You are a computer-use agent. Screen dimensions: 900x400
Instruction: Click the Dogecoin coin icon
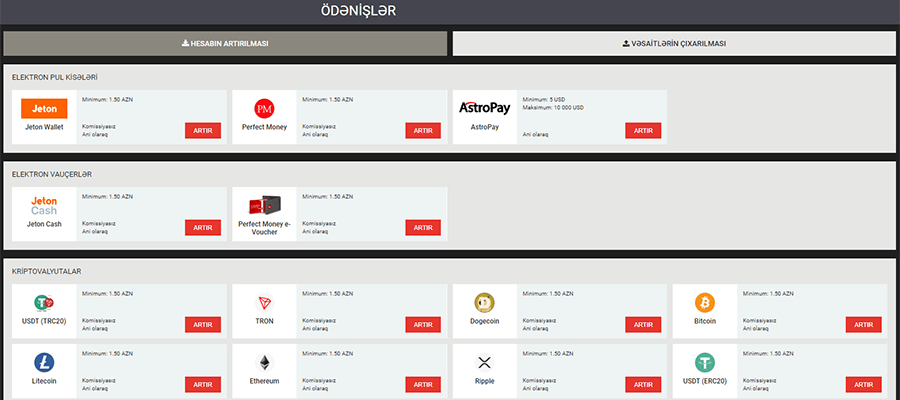(x=484, y=303)
